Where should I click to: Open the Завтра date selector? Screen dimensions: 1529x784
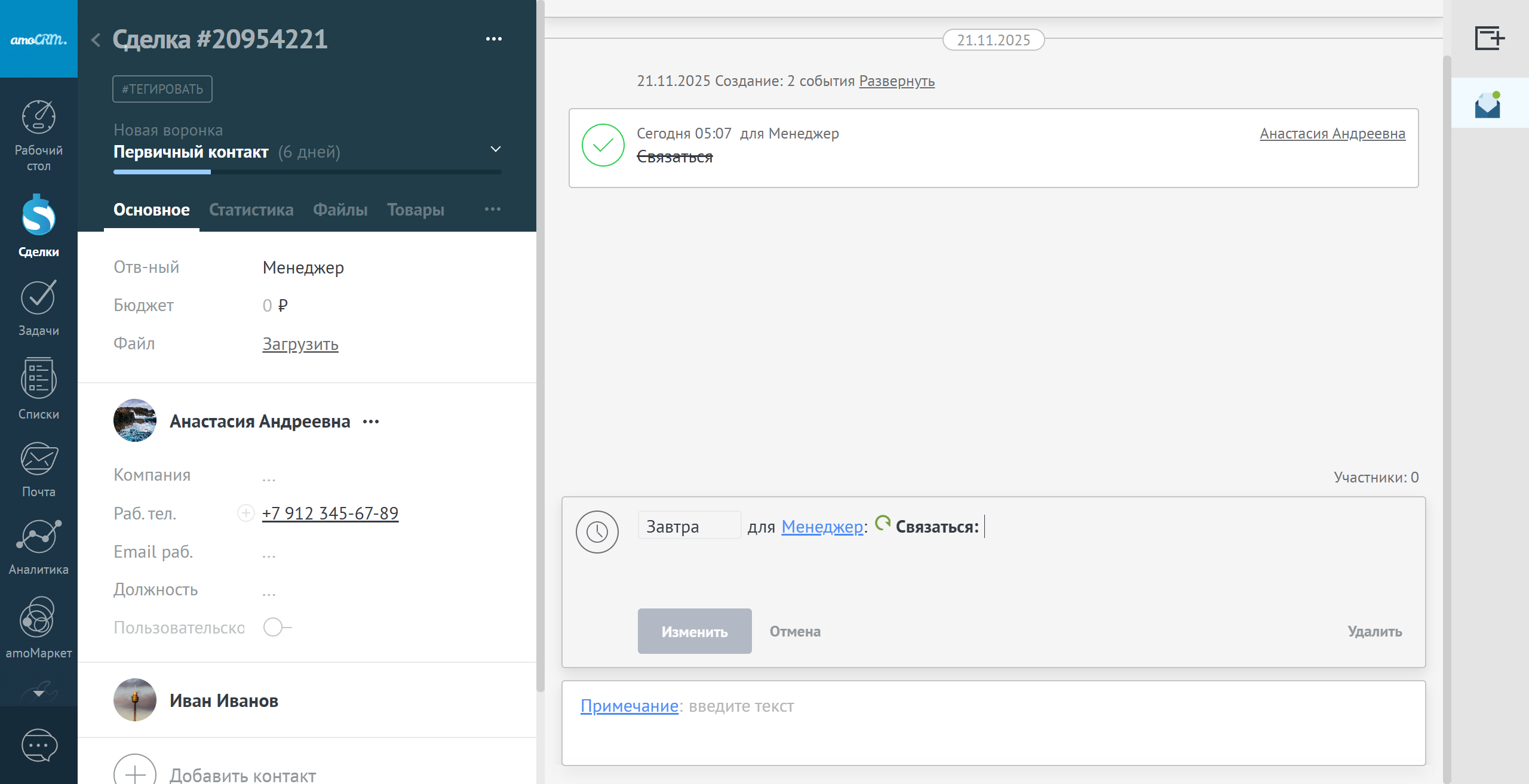click(689, 526)
